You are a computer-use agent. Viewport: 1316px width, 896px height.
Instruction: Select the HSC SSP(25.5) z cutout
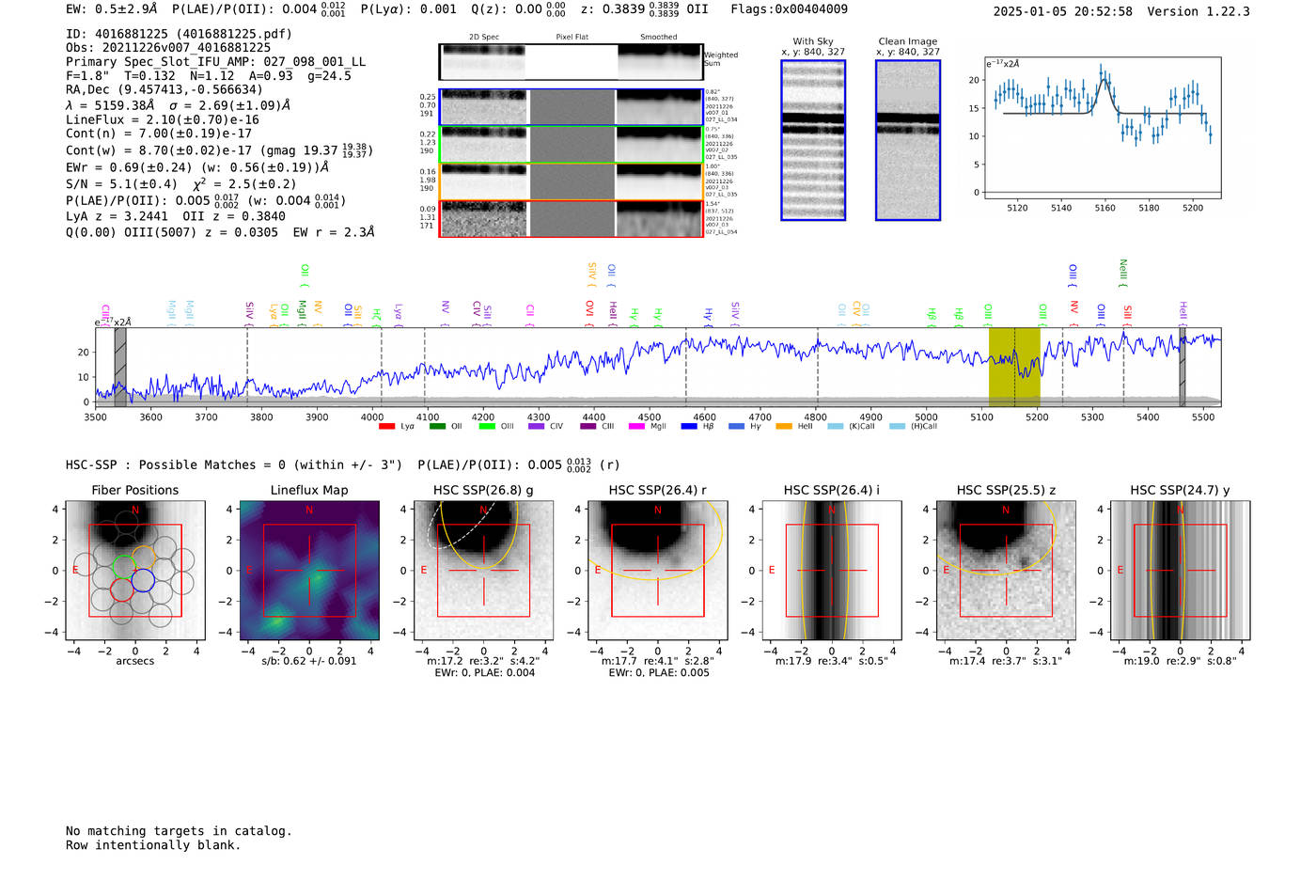pos(1006,570)
